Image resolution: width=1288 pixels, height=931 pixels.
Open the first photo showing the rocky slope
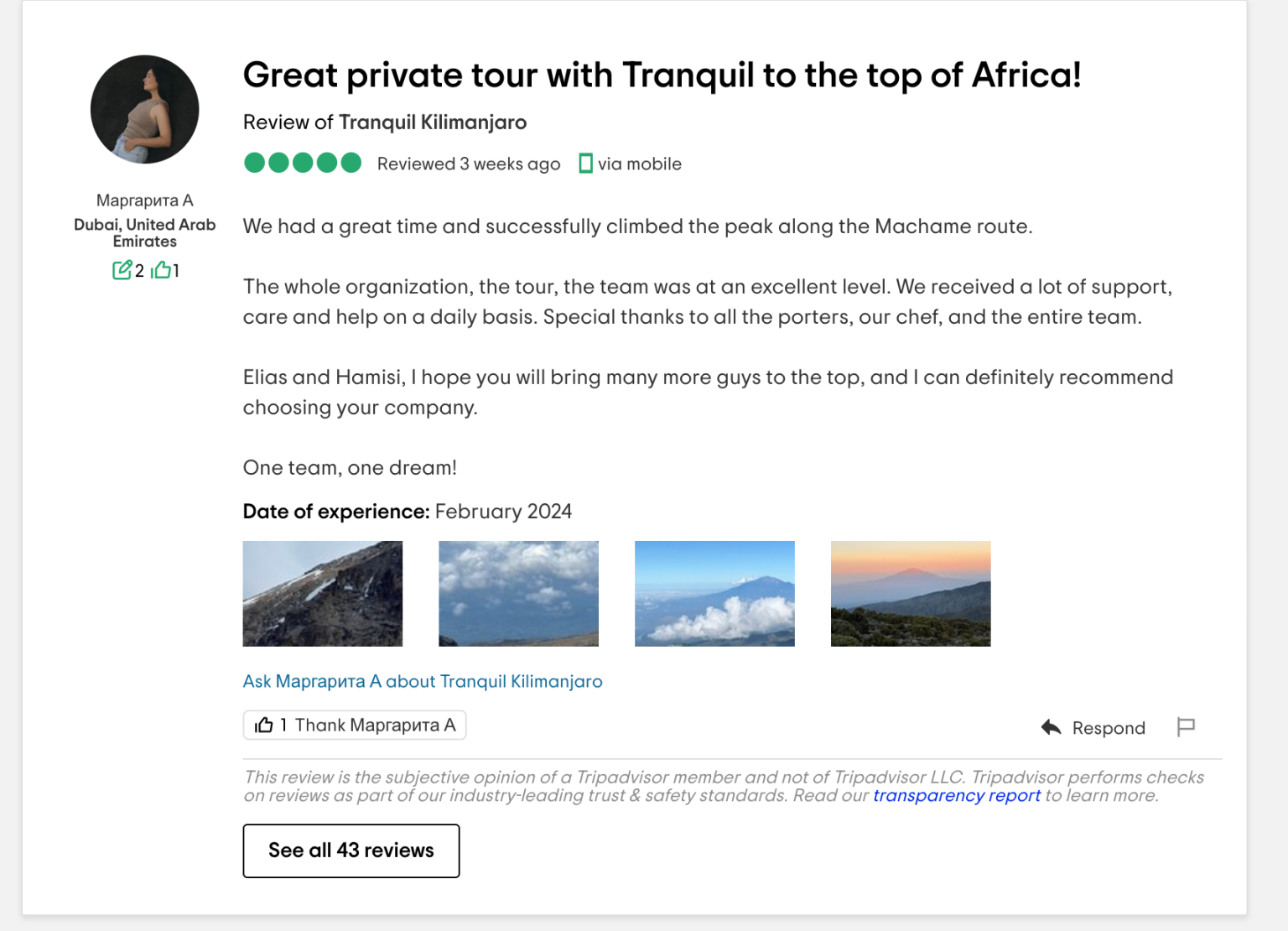(322, 593)
